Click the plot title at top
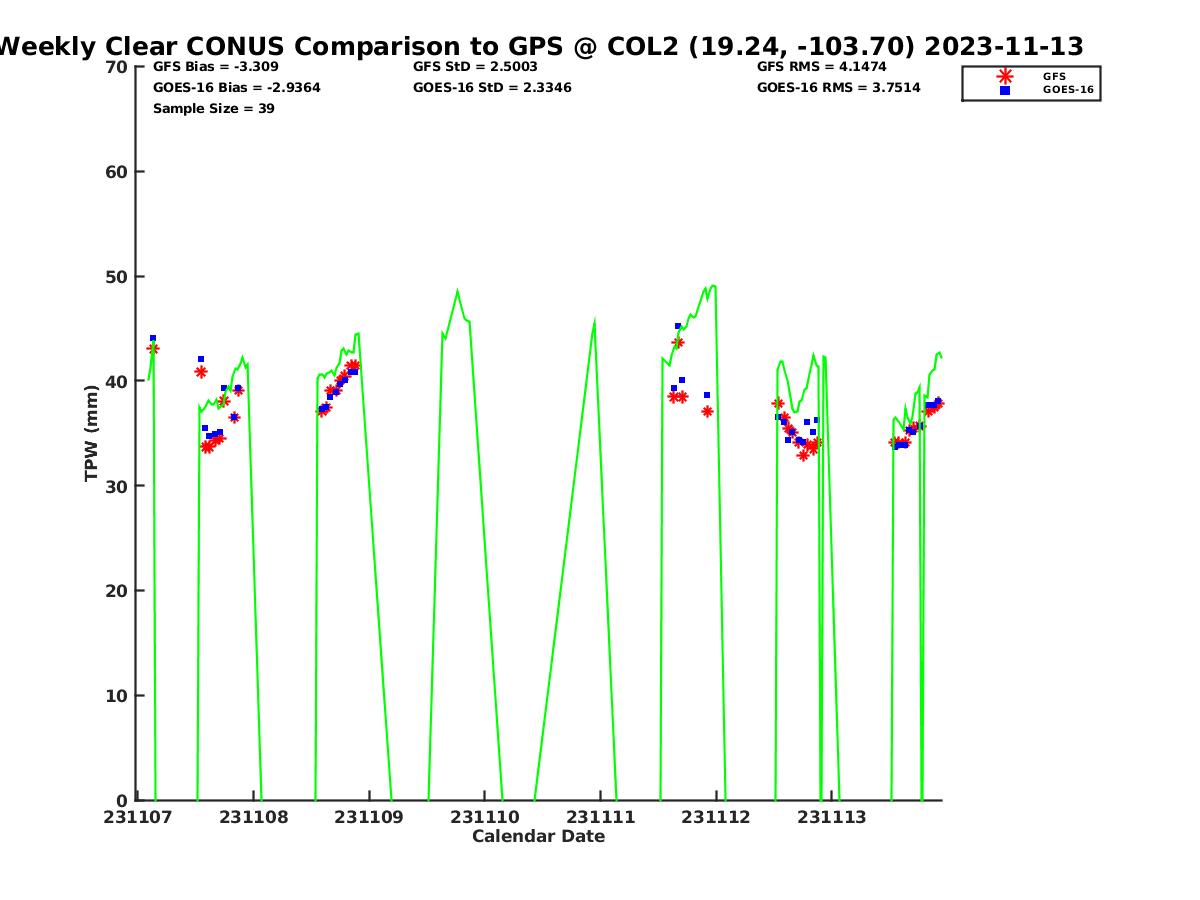 [540, 46]
